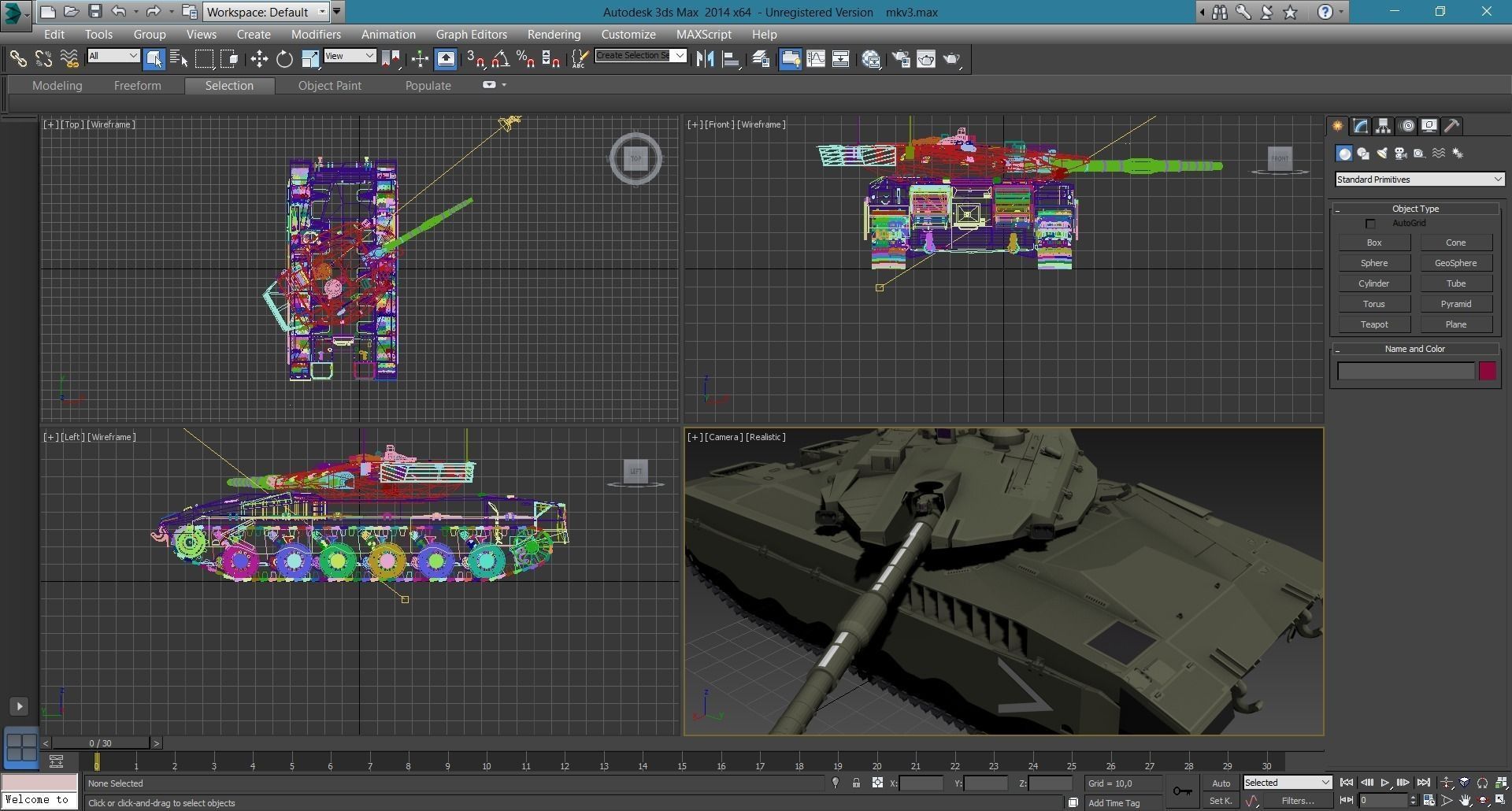Viewport: 1512px width, 811px height.
Task: Toggle Window/Crossing selection mode
Action: pyautogui.click(x=229, y=59)
